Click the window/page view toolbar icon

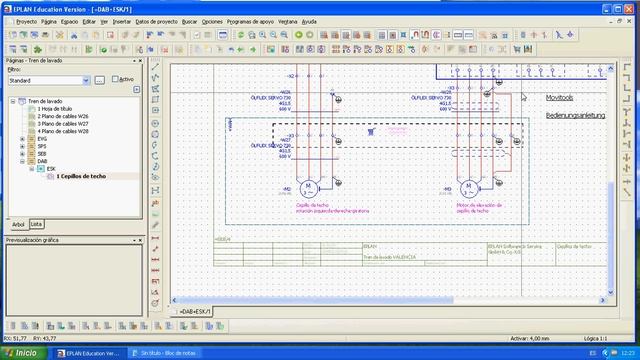(223, 35)
